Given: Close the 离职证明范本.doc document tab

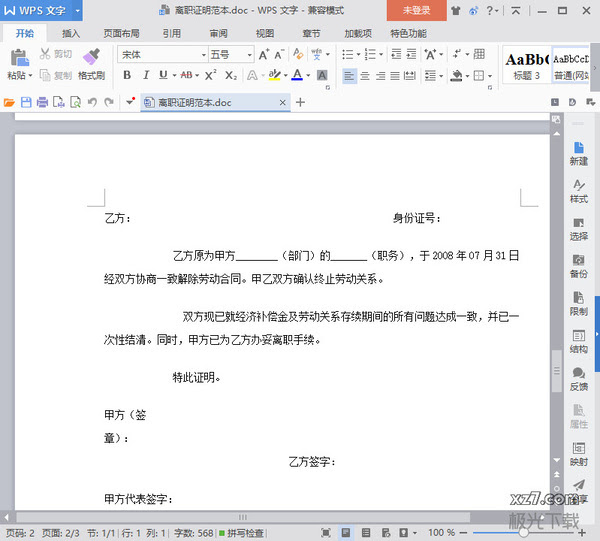Looking at the screenshot, I should click(282, 103).
